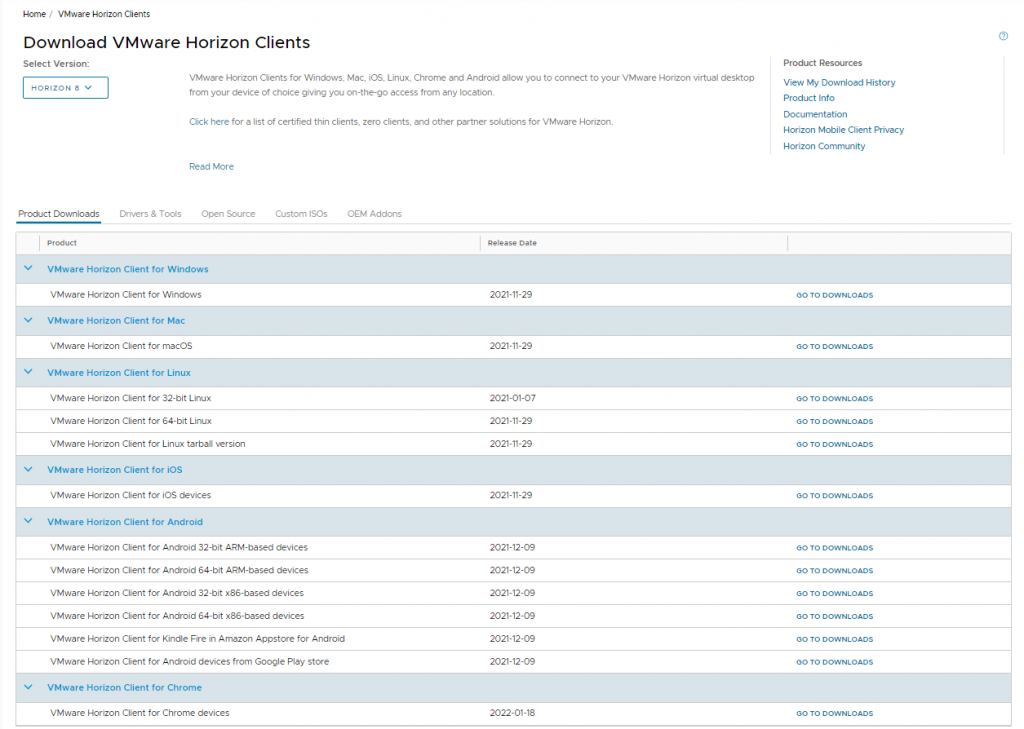The image size is (1024, 729).
Task: Switch to the Drivers & Tools tab
Action: (x=150, y=214)
